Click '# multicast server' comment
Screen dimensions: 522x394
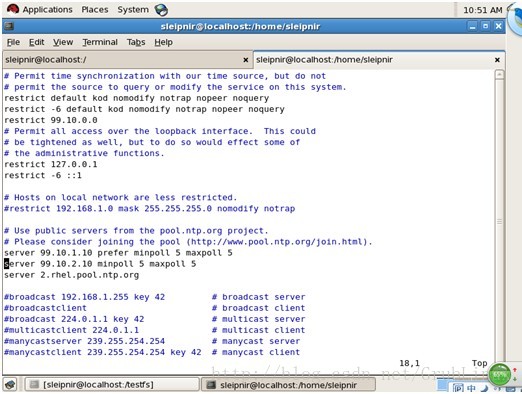pyautogui.click(x=259, y=319)
